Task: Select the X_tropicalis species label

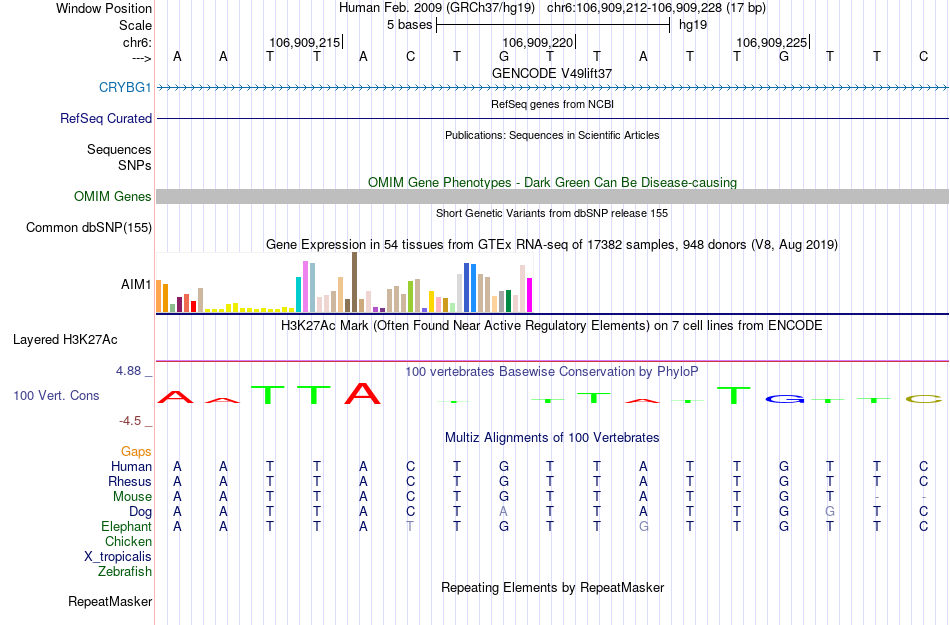Action: click(118, 557)
